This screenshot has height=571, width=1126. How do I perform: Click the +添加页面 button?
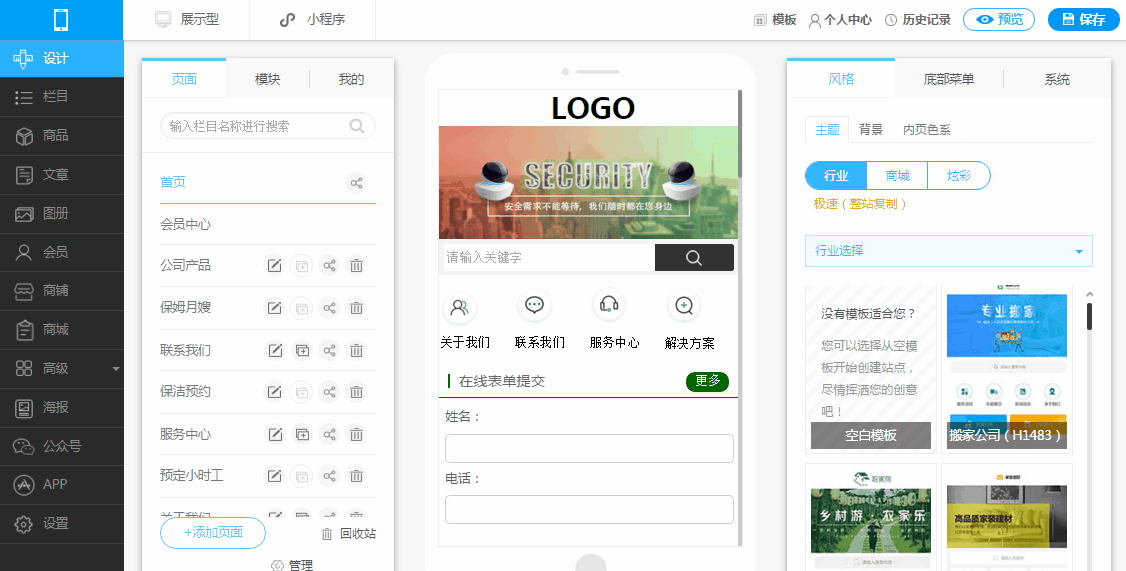[x=213, y=532]
